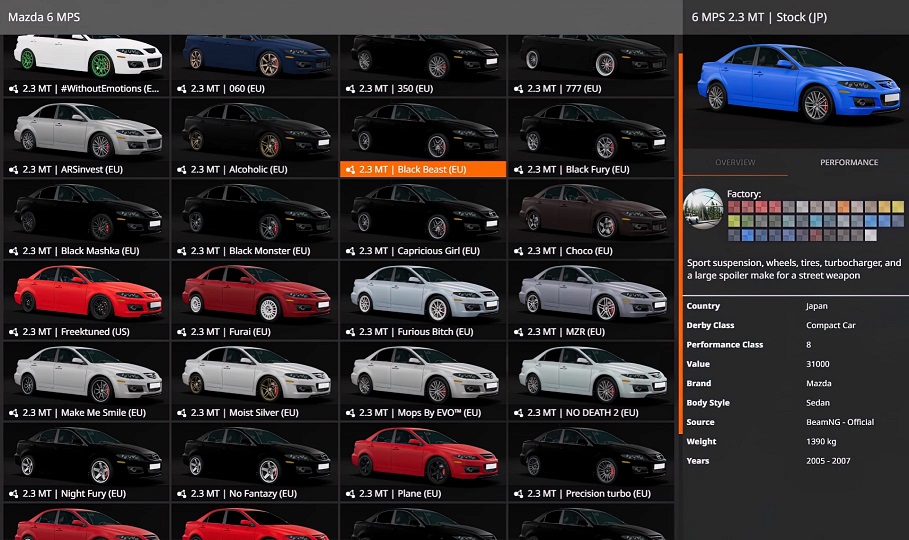Switch to the Overview tab

click(x=735, y=163)
